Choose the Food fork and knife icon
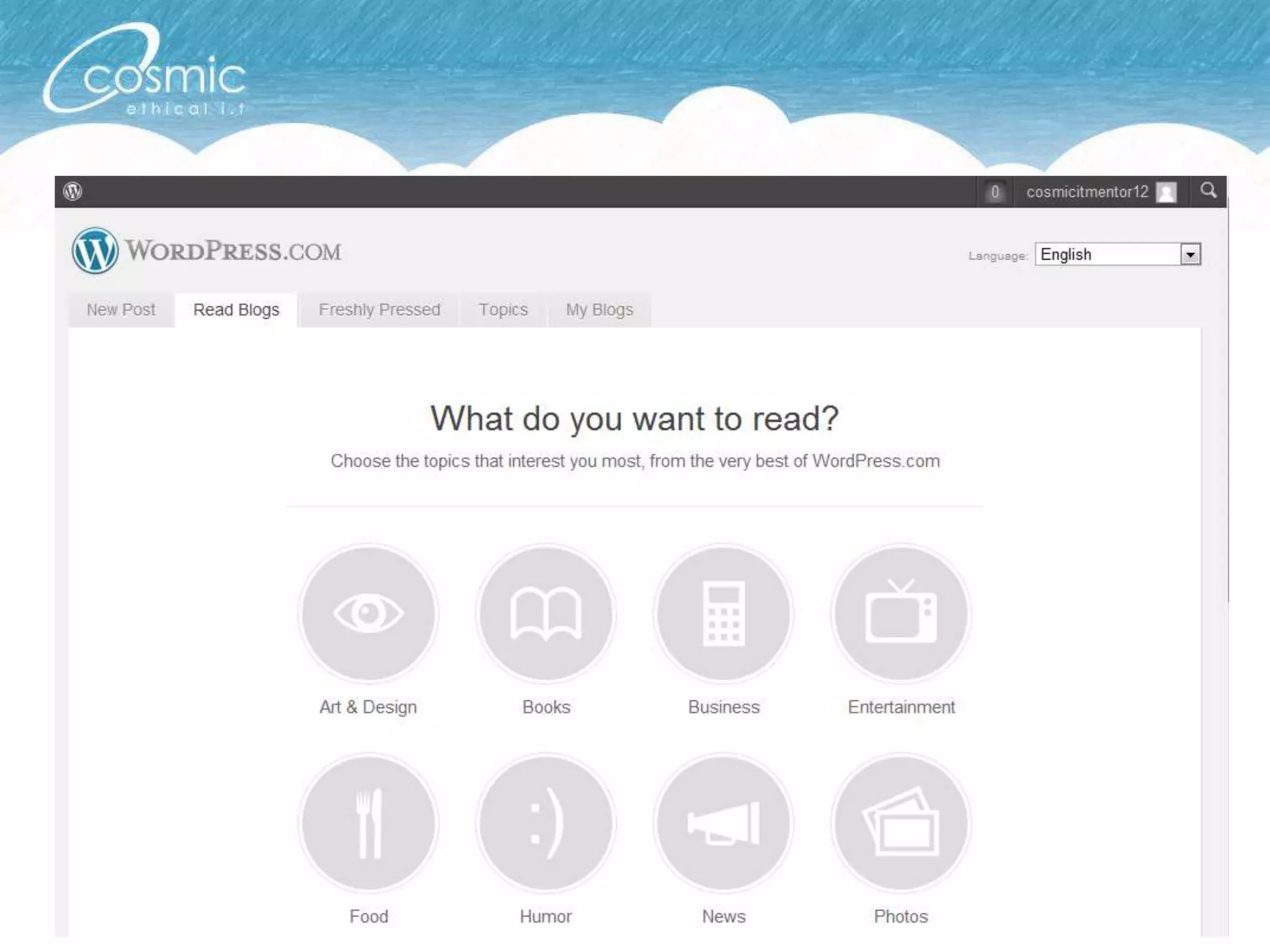1270x952 pixels. coord(368,823)
